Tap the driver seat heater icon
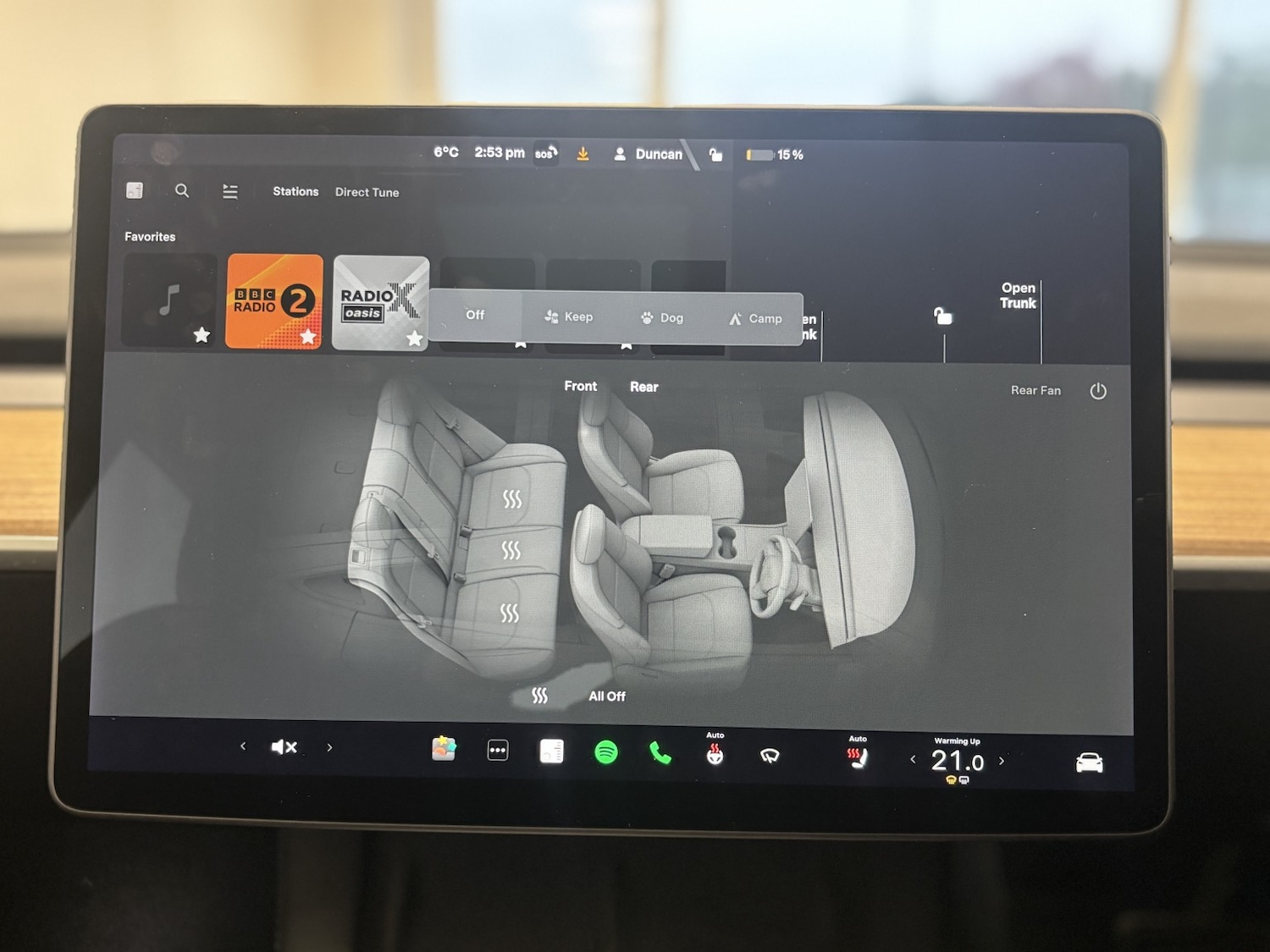Image resolution: width=1270 pixels, height=952 pixels. [x=858, y=757]
